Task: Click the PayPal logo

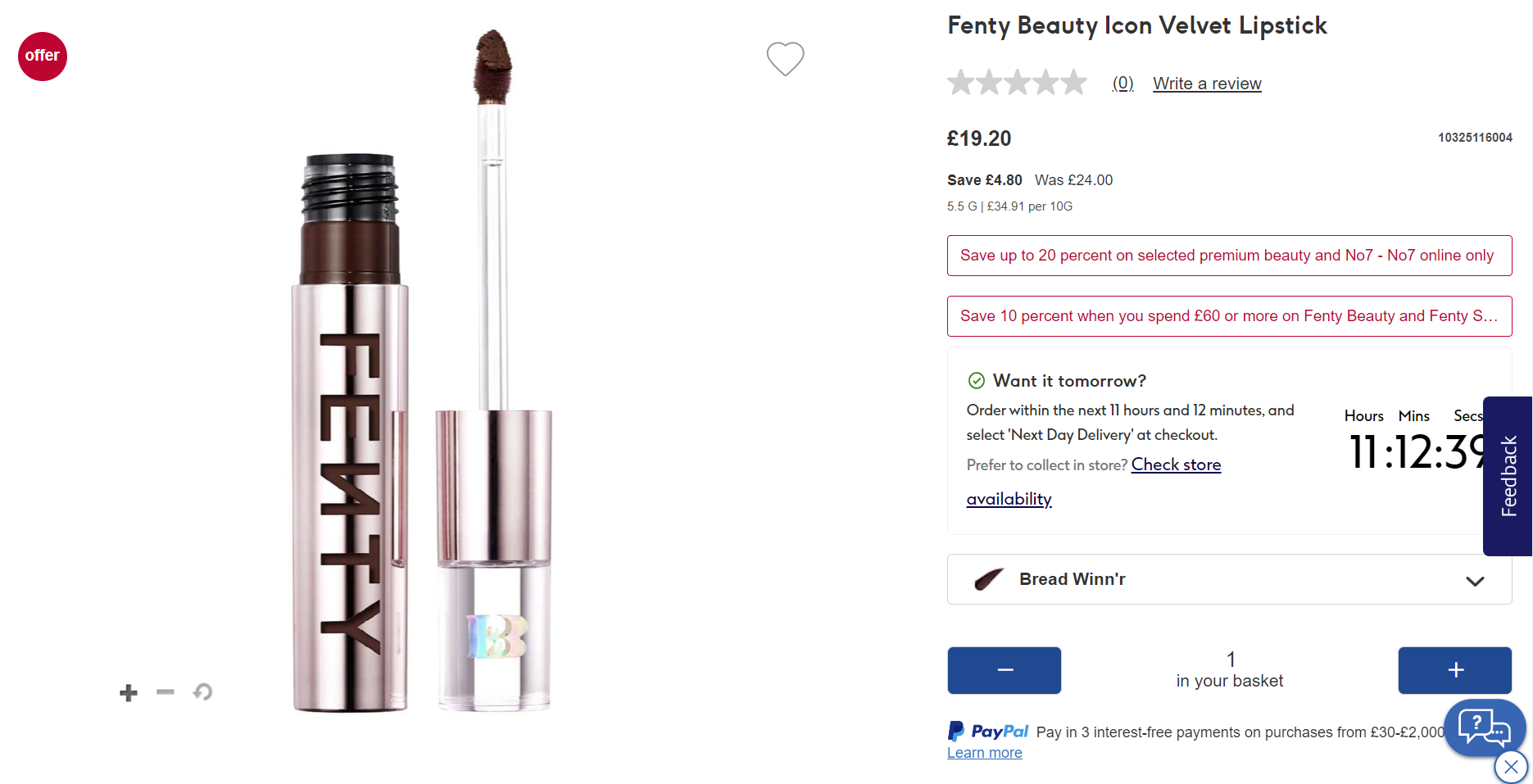Action: point(987,731)
